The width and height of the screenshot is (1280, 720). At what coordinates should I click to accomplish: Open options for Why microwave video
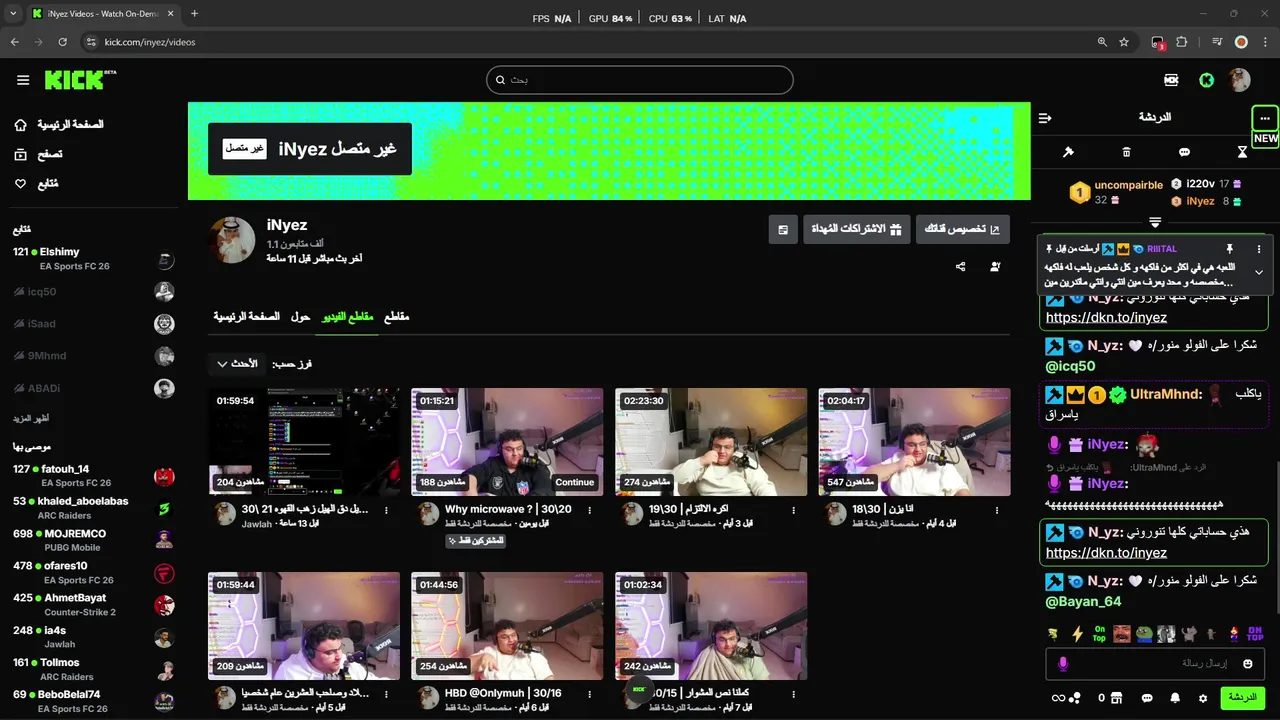(x=590, y=510)
